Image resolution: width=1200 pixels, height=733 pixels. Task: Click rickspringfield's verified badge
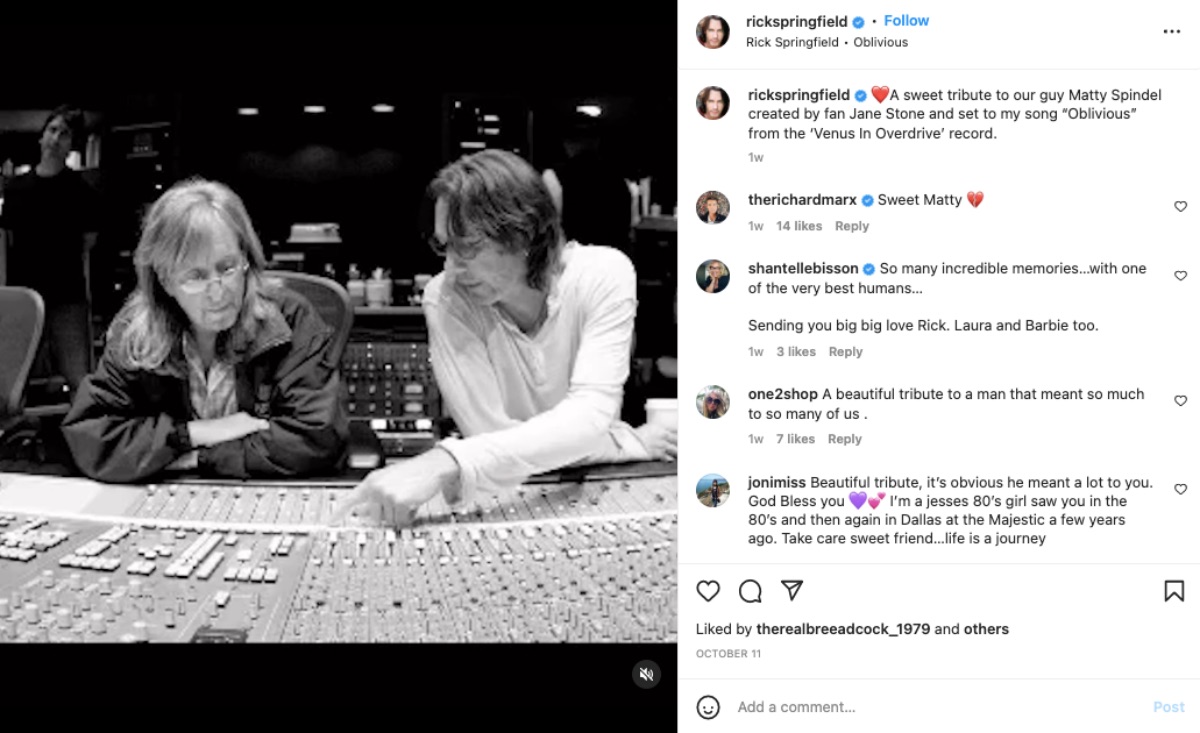click(x=858, y=20)
